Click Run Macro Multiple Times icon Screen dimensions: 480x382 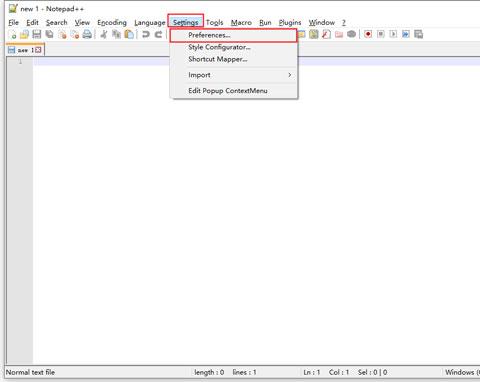pos(406,34)
